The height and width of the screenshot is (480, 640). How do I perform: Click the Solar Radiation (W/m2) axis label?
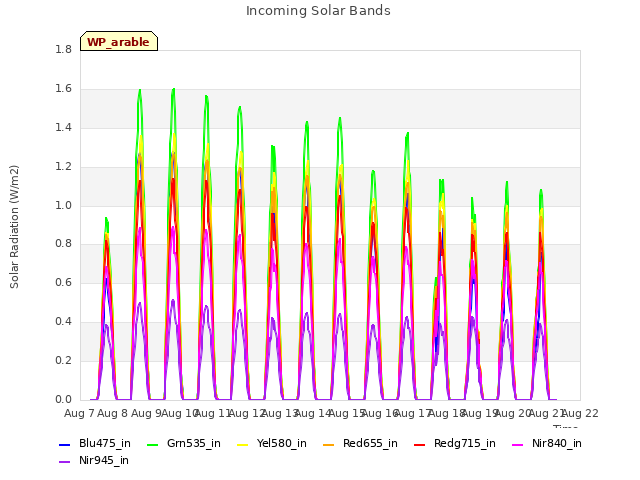pyautogui.click(x=14, y=227)
